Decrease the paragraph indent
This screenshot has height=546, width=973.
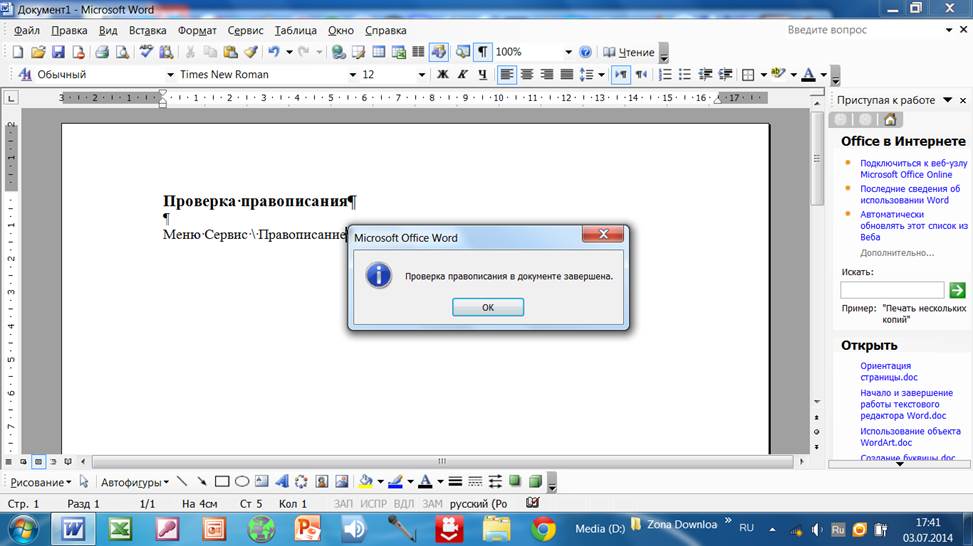coord(705,74)
